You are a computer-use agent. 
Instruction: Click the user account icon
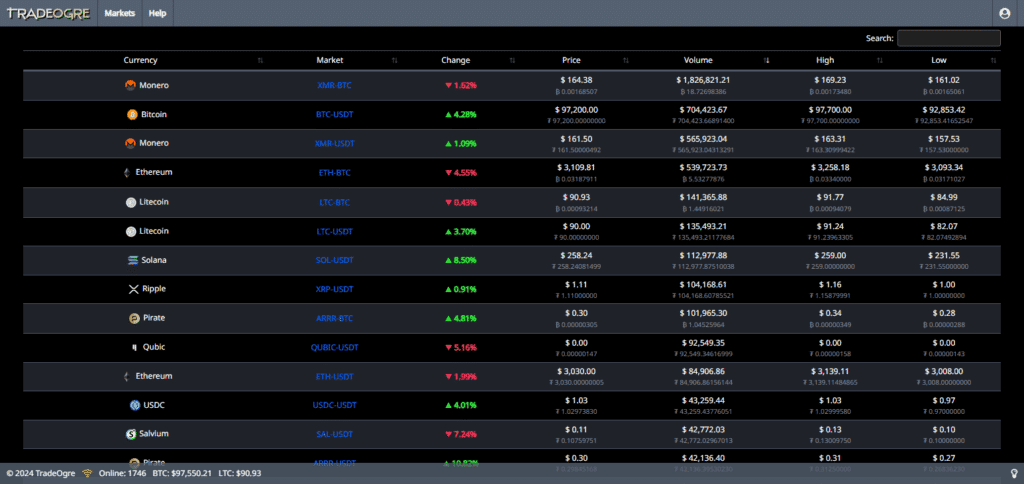(1005, 13)
